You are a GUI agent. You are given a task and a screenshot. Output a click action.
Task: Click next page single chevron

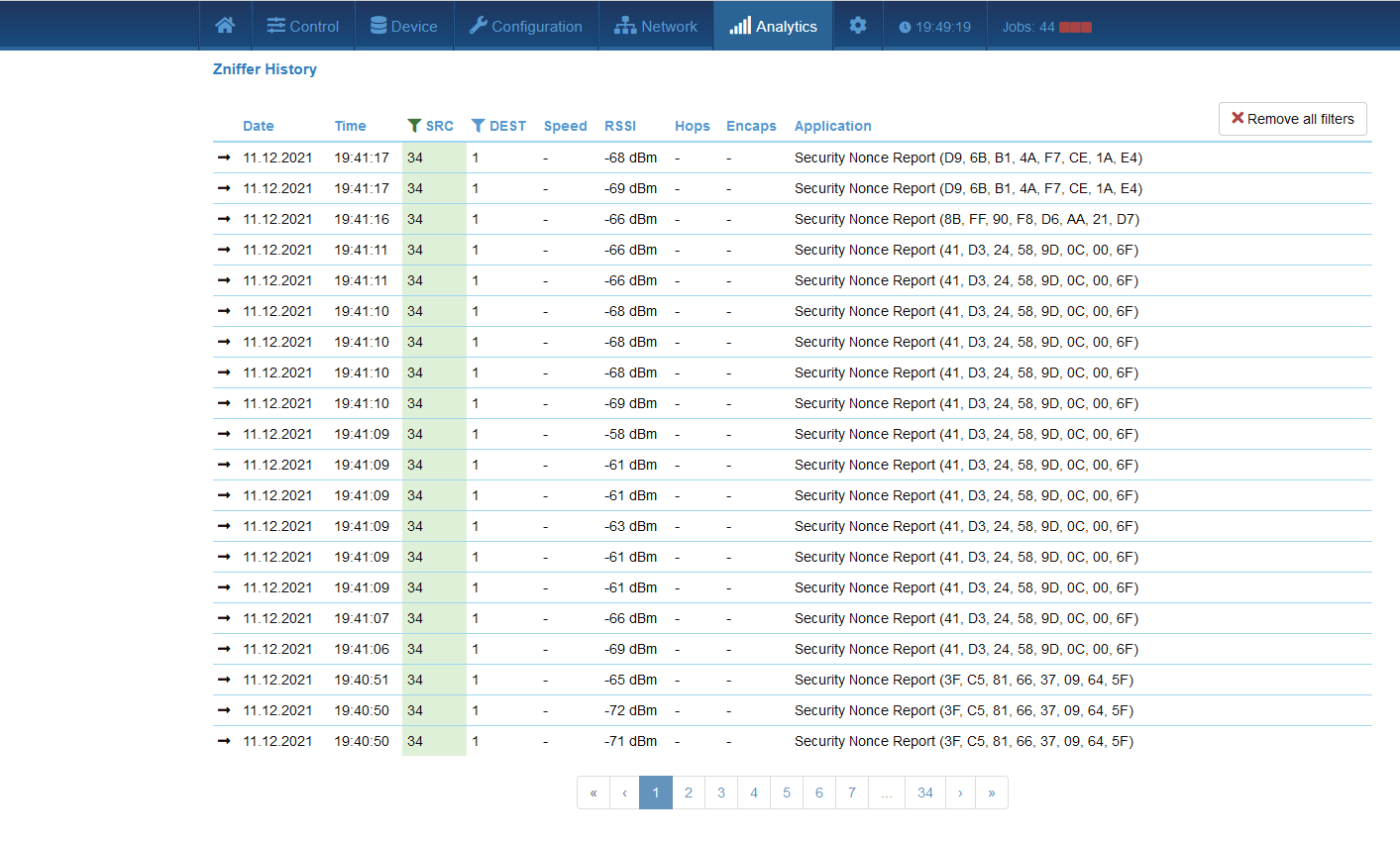click(x=960, y=793)
